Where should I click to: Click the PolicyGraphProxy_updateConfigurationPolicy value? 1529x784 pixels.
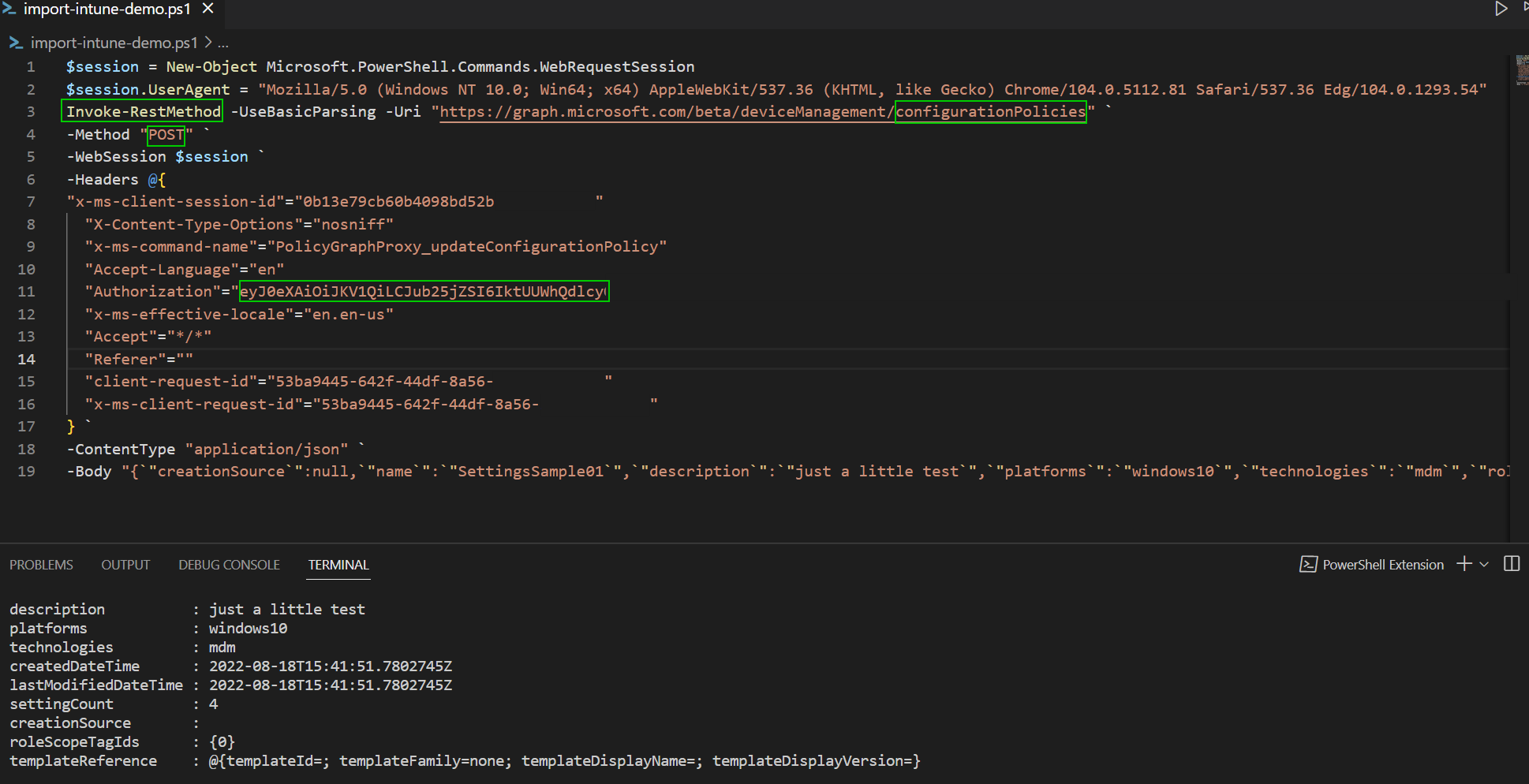(466, 247)
